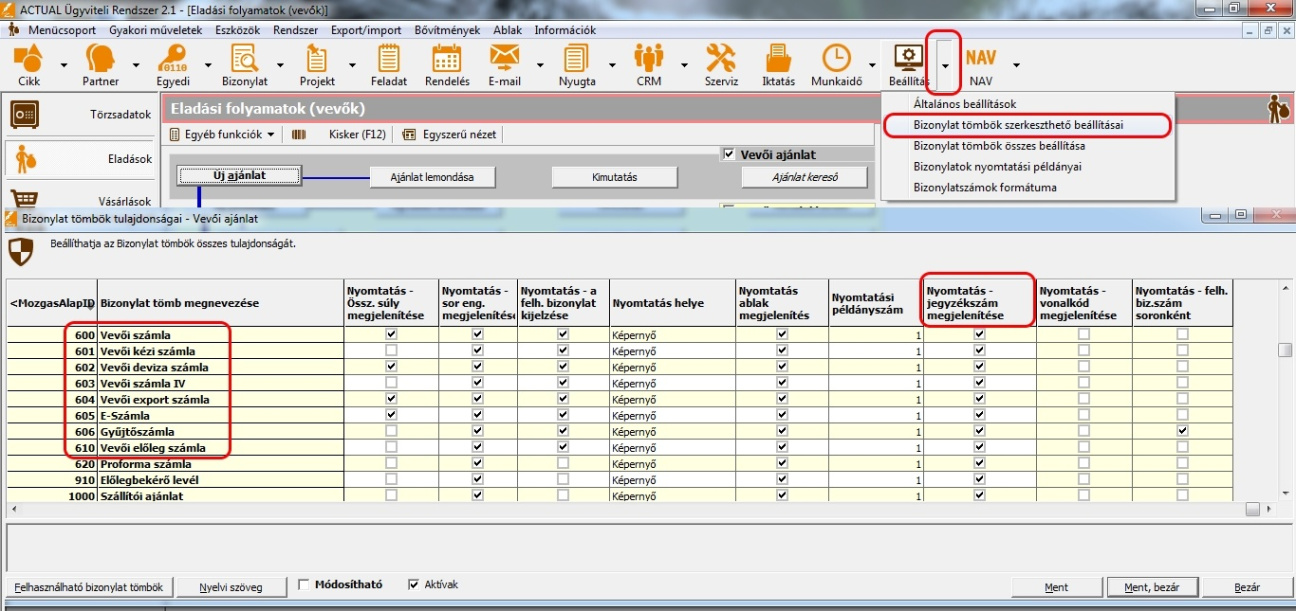The width and height of the screenshot is (1296, 611).
Task: Uncheck the Aktívak checkbox
Action: [414, 585]
